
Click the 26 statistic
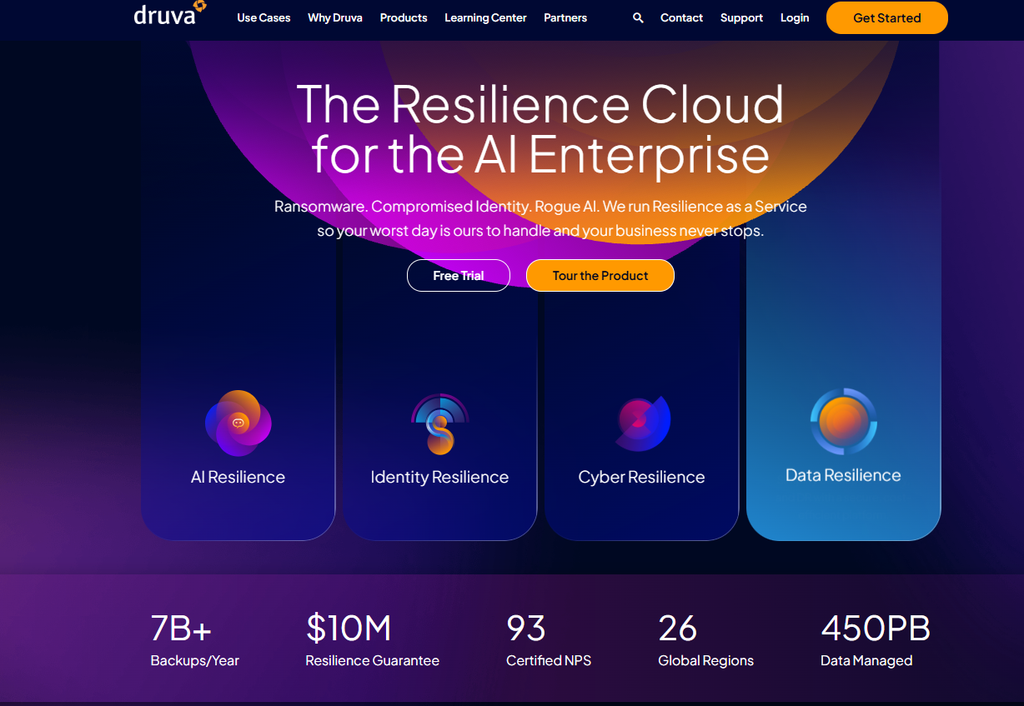[677, 628]
